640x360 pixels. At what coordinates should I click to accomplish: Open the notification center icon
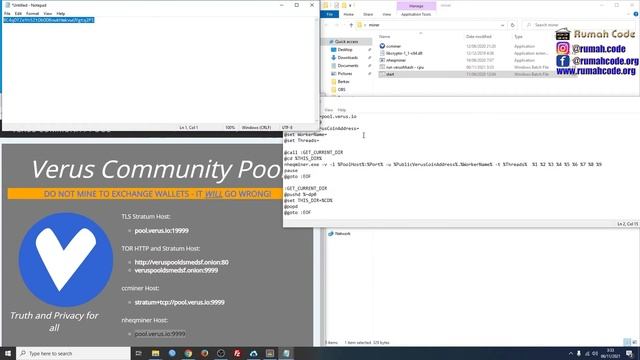[630, 353]
